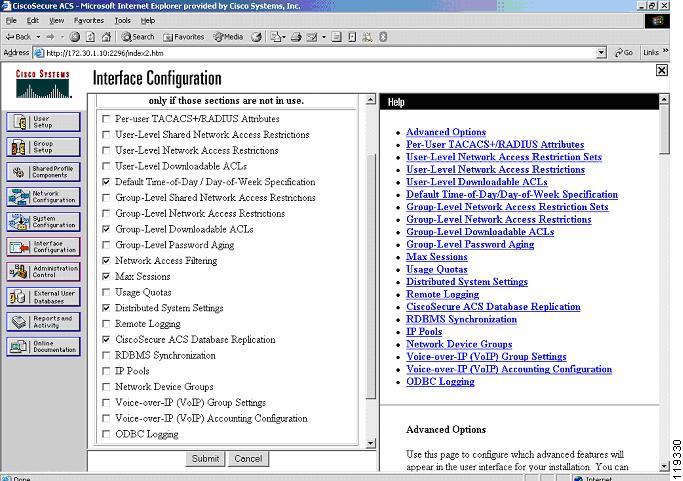
Task: Open Usage Quotas help link
Action: click(x=437, y=269)
